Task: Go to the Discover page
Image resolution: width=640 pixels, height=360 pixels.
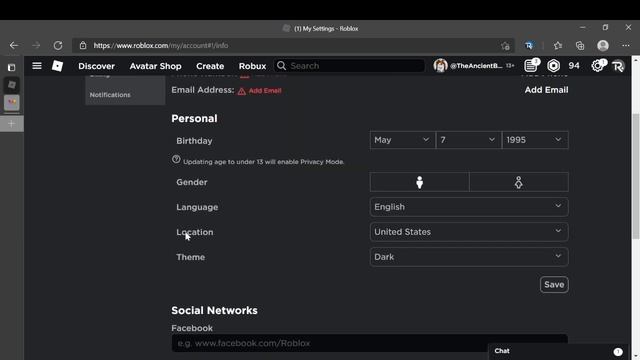Action: pos(97,66)
